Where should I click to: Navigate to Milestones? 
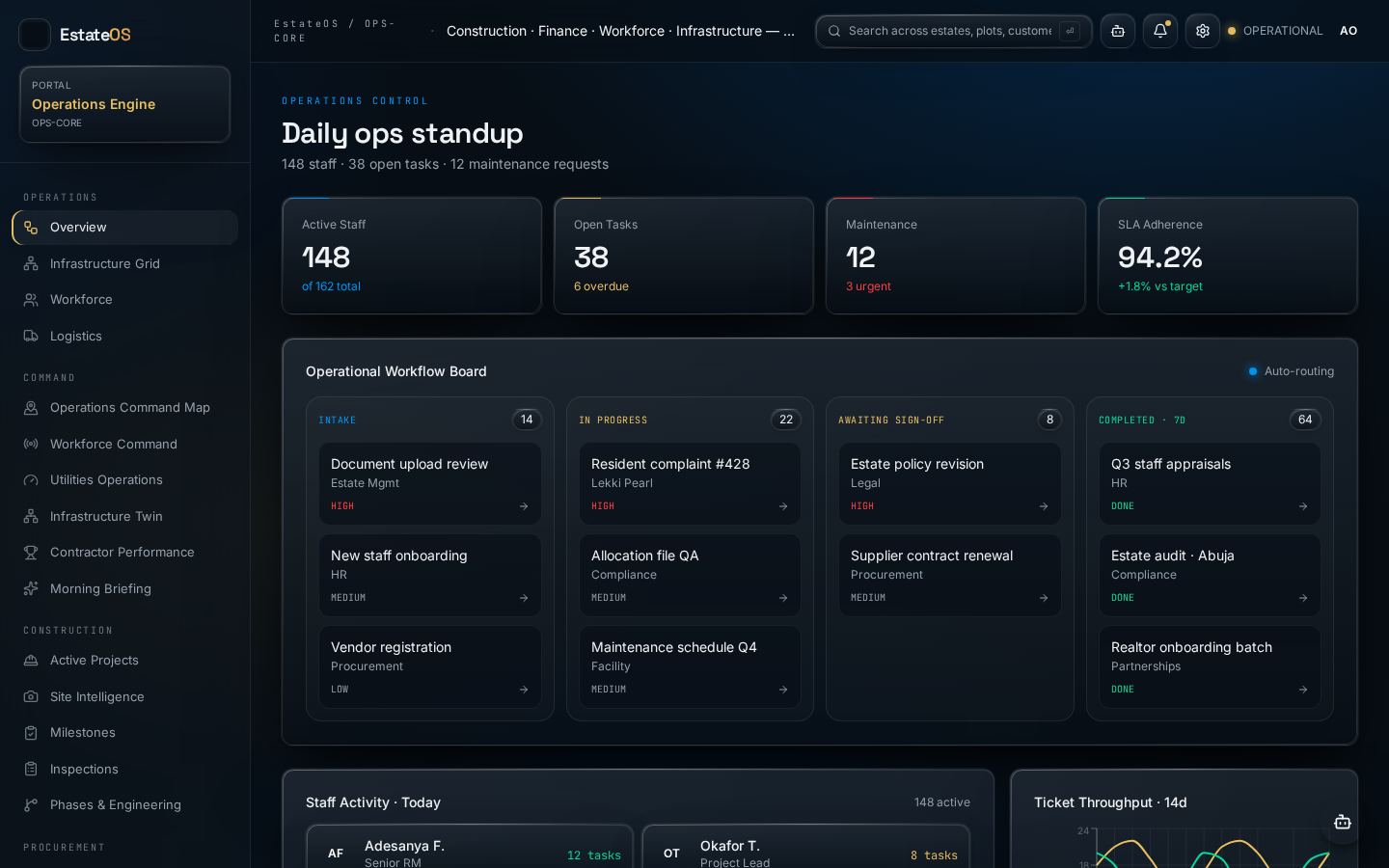(125, 733)
